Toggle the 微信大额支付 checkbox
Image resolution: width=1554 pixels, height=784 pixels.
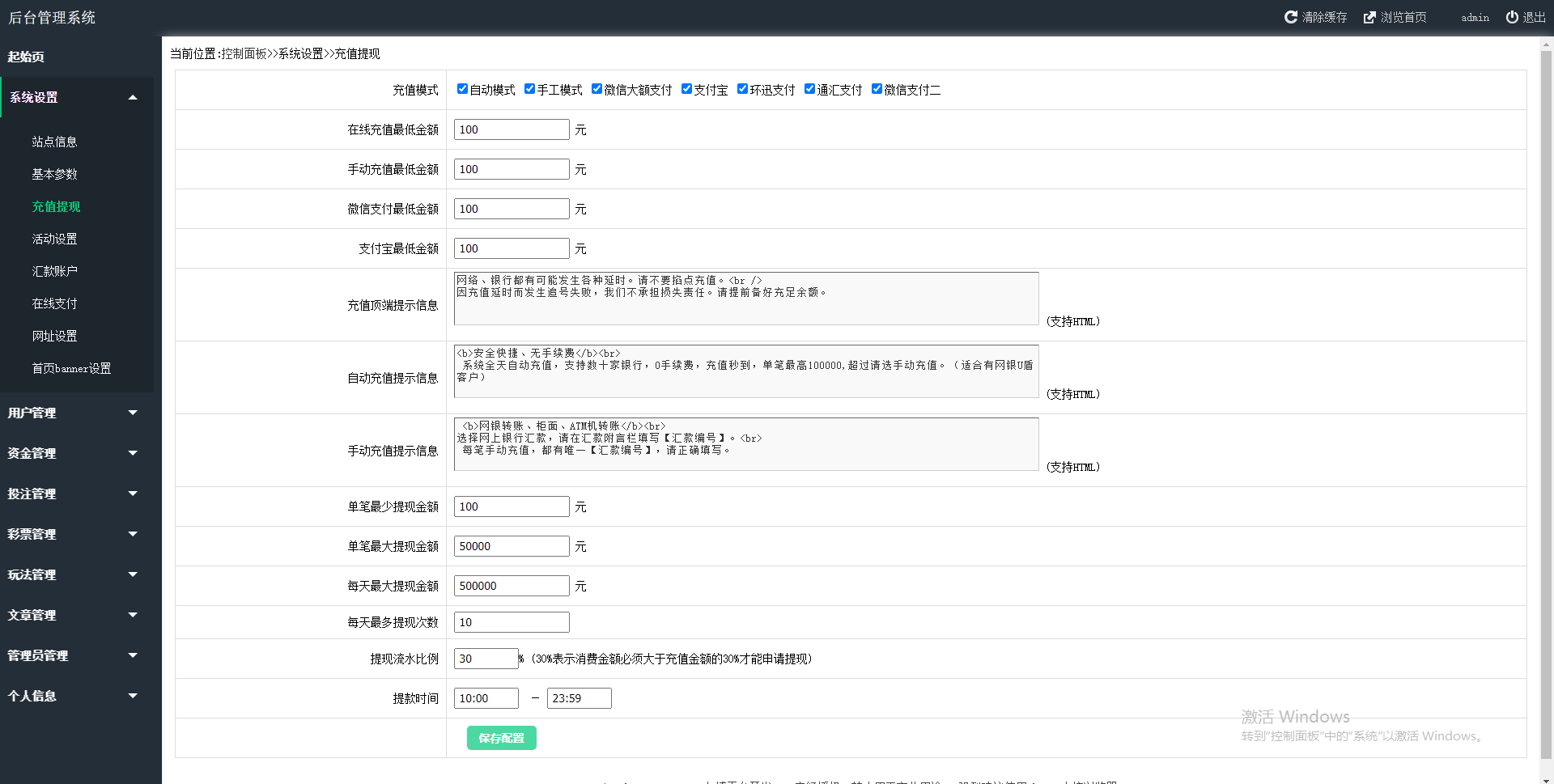click(x=597, y=89)
